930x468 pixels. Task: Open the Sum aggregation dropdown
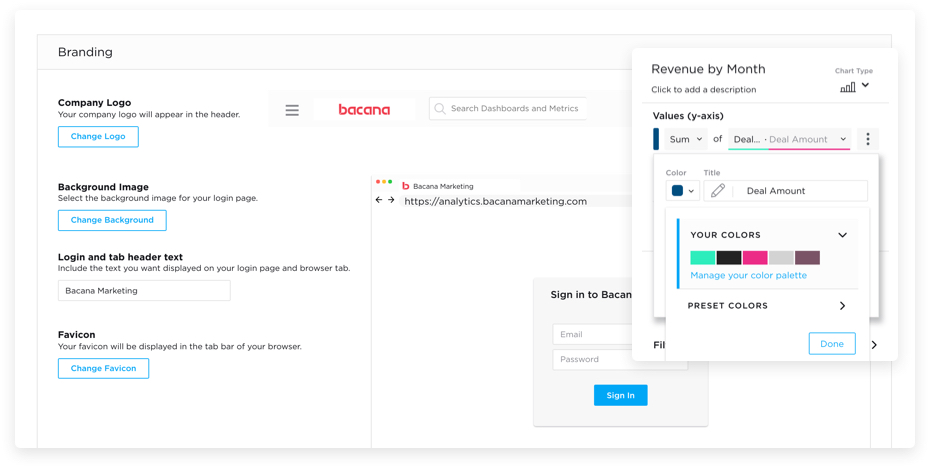[x=686, y=140]
